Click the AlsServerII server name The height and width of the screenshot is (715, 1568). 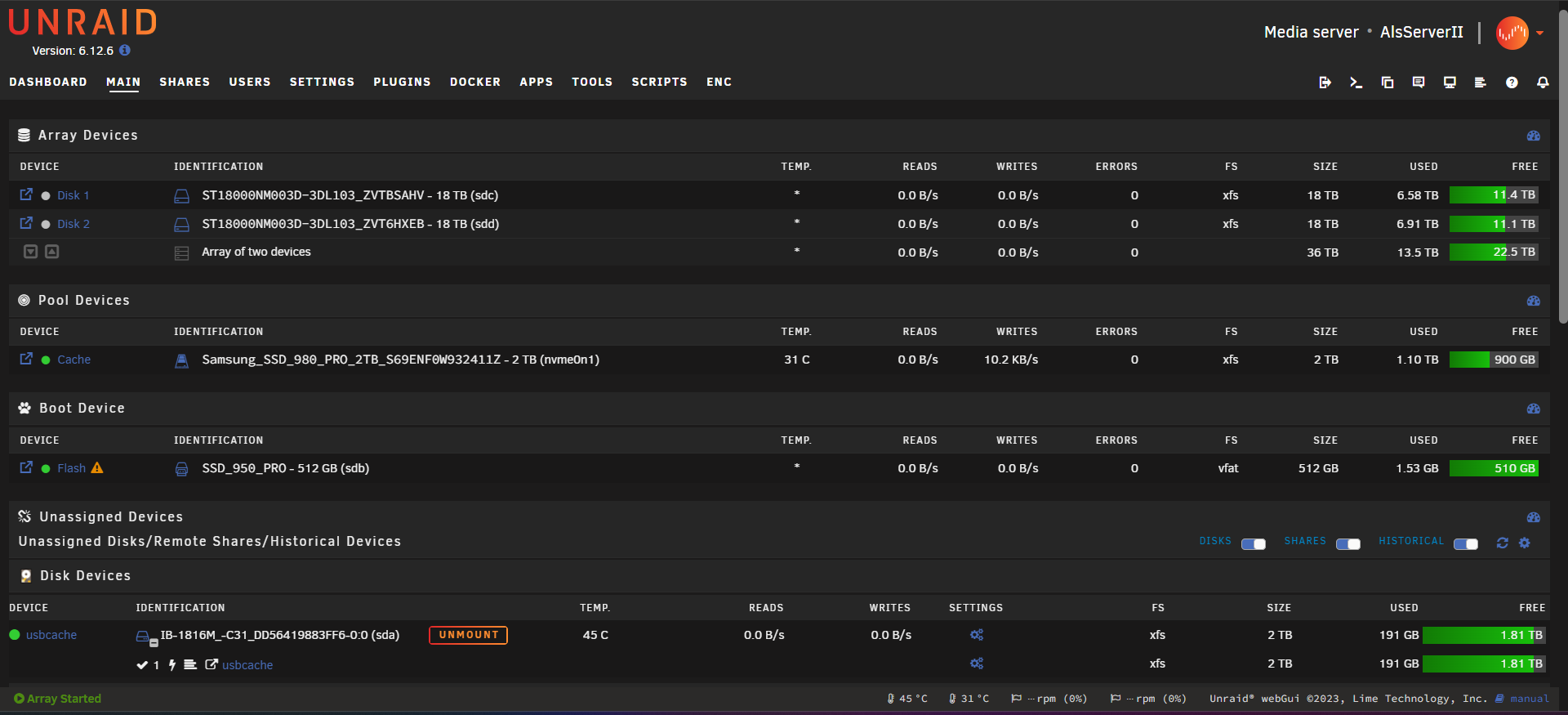(x=1421, y=32)
